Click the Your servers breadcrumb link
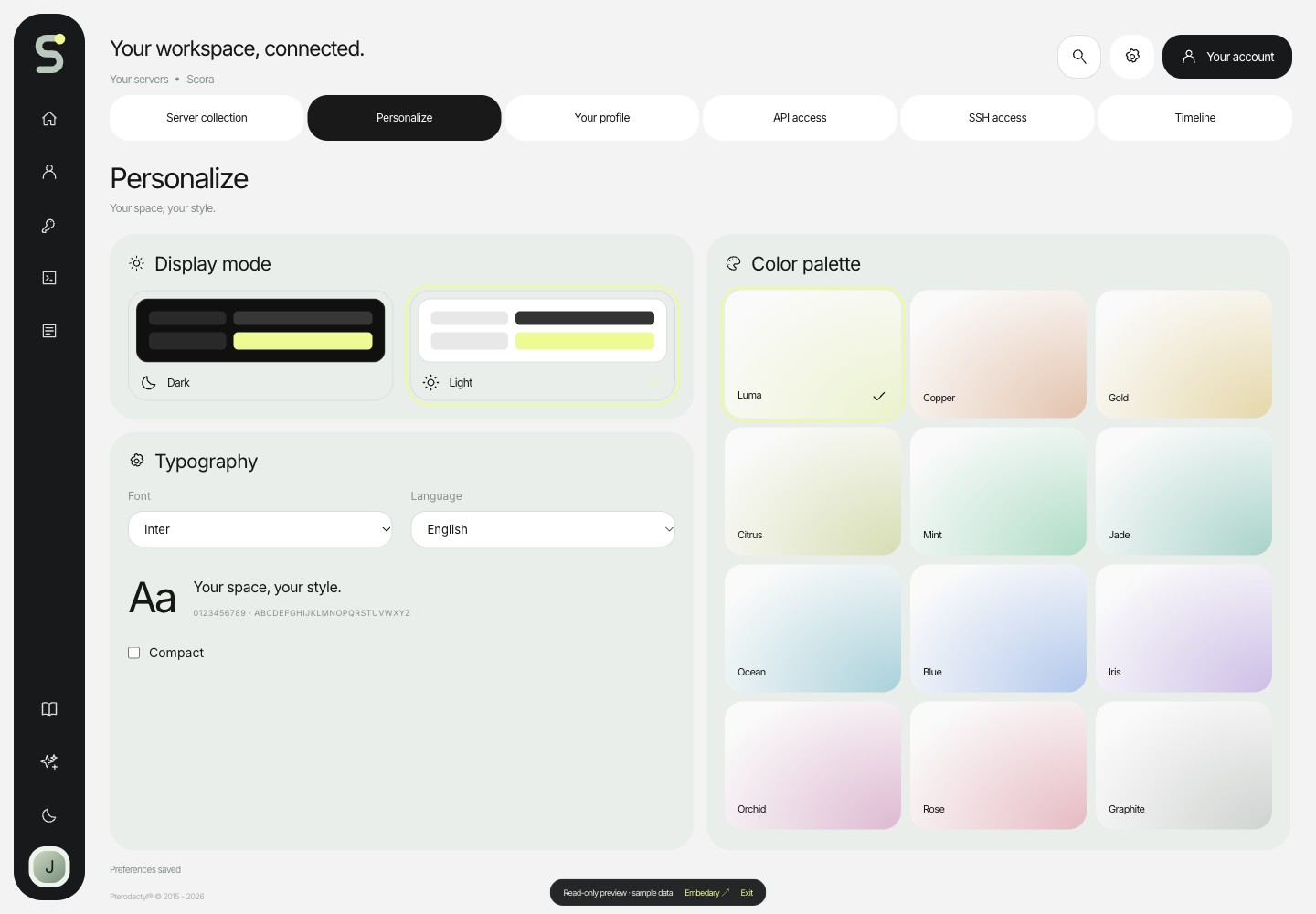 pos(139,80)
